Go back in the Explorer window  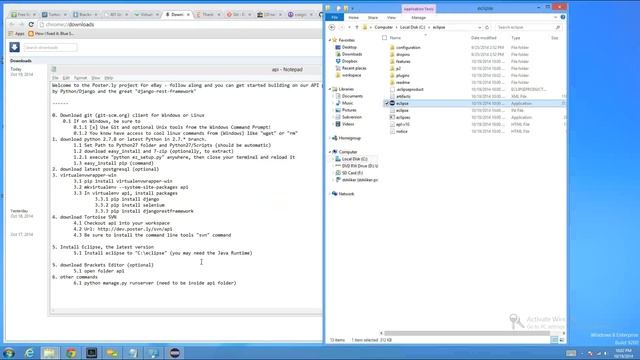coord(332,27)
